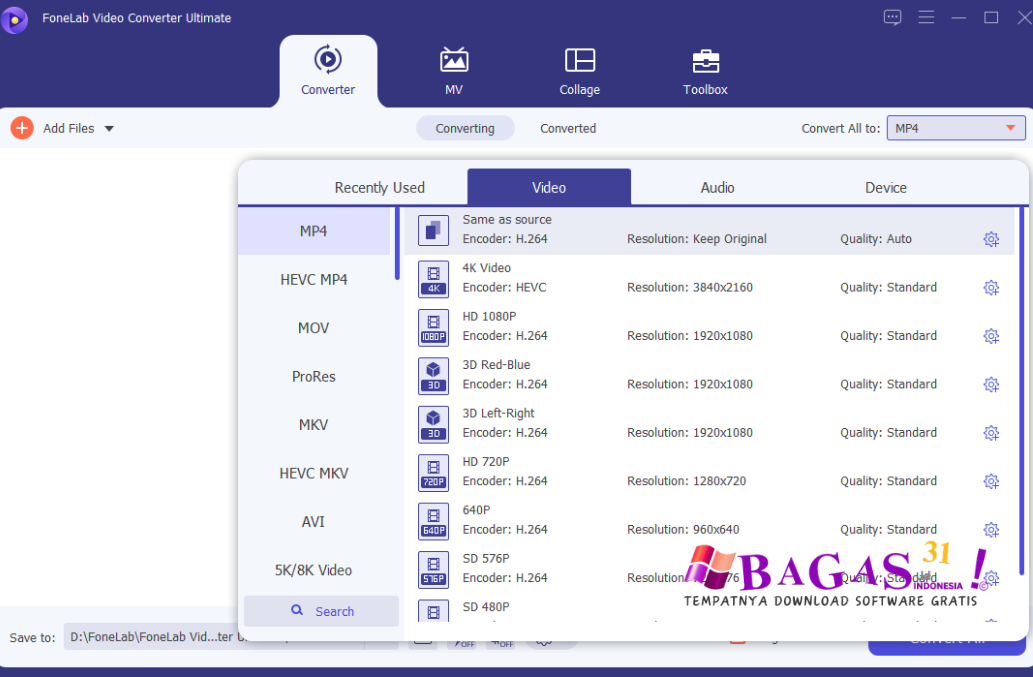
Task: Click the Same as source preset icon
Action: [433, 230]
